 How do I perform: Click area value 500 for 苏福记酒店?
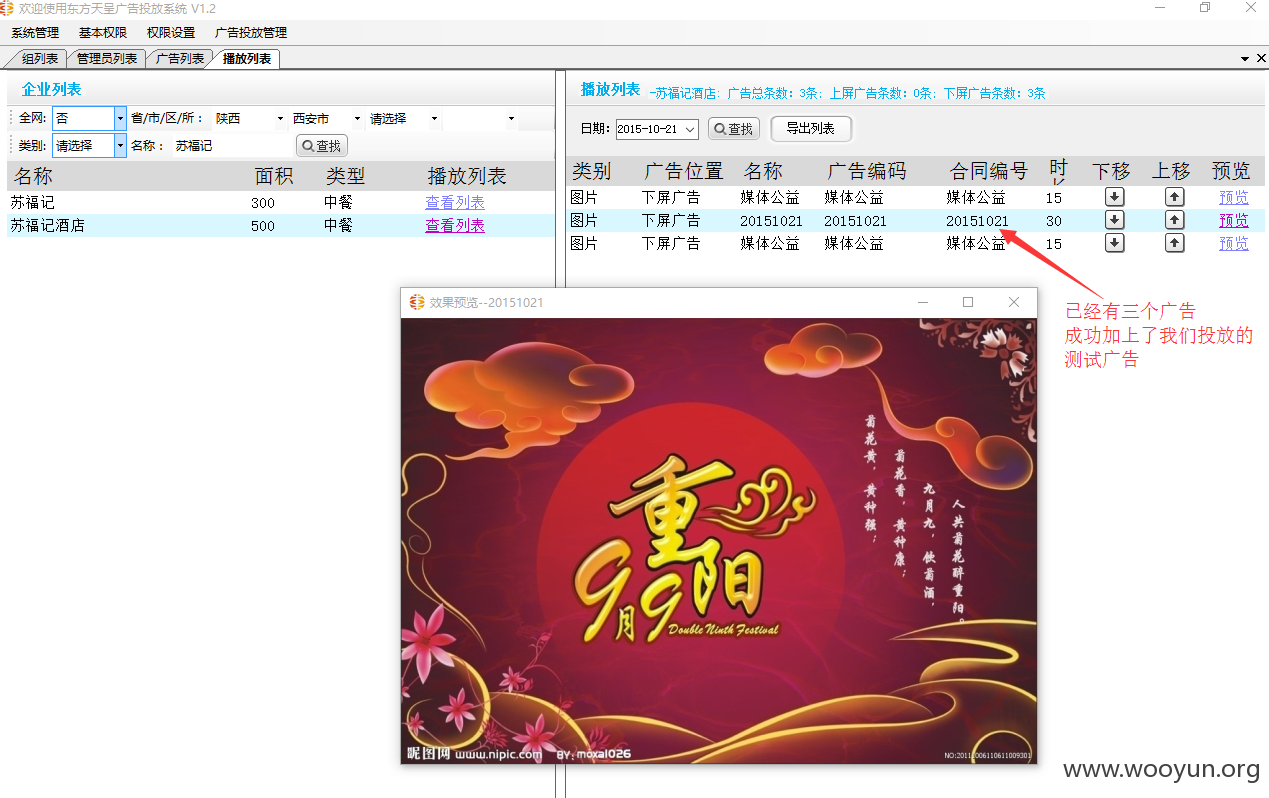263,226
